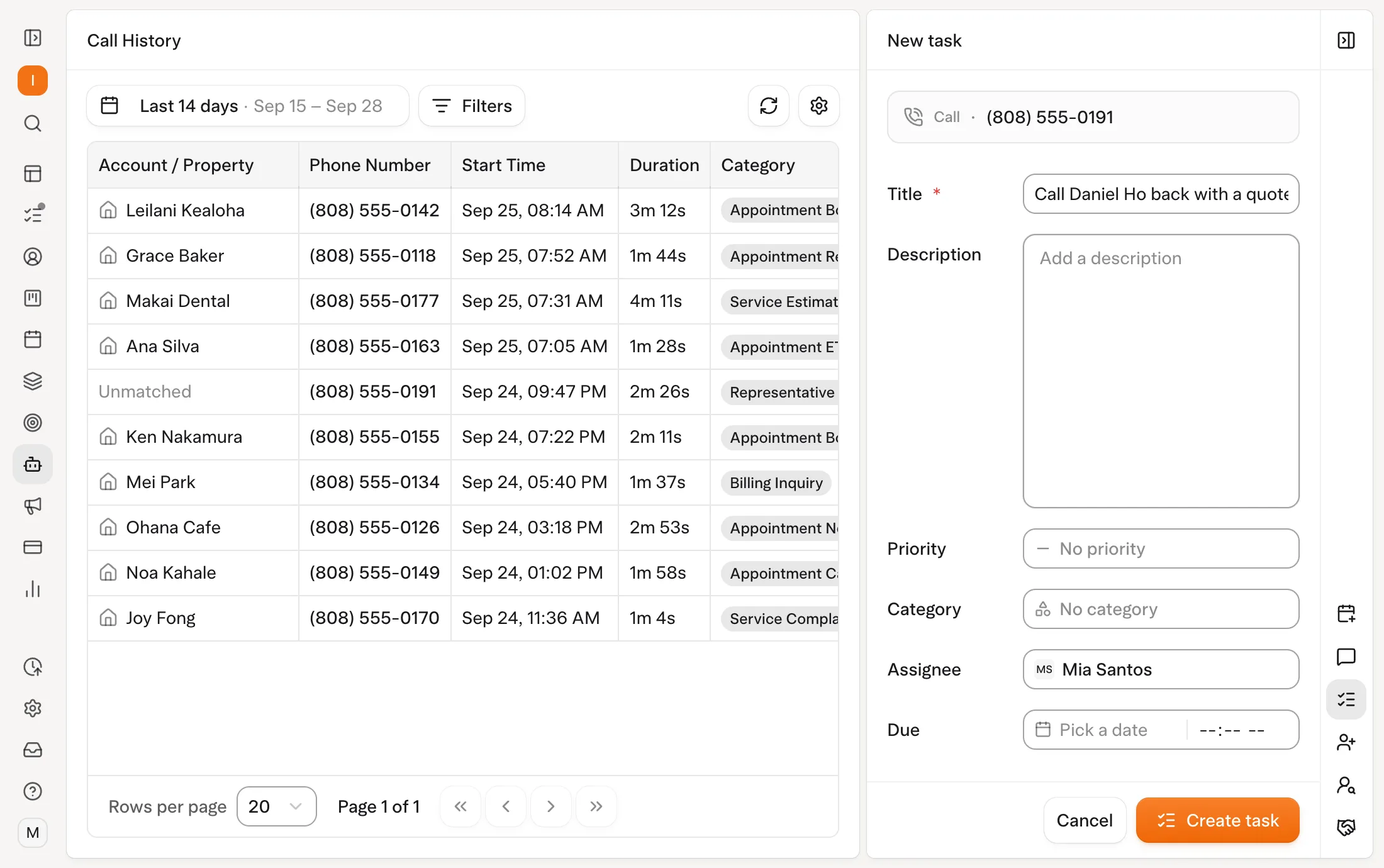Open the credit card billing icon
The image size is (1384, 868).
coord(33,547)
